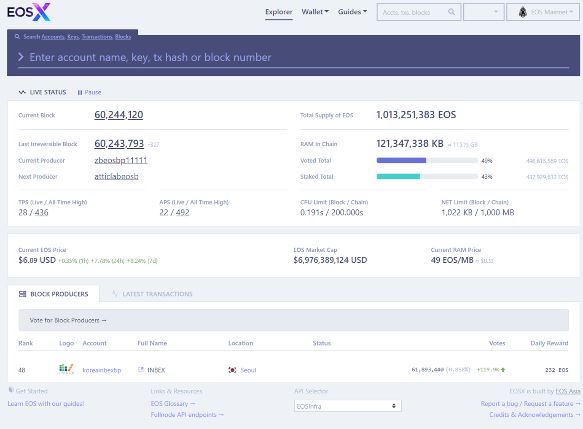Click the Keys link in search hint
The height and width of the screenshot is (429, 583).
pos(73,37)
